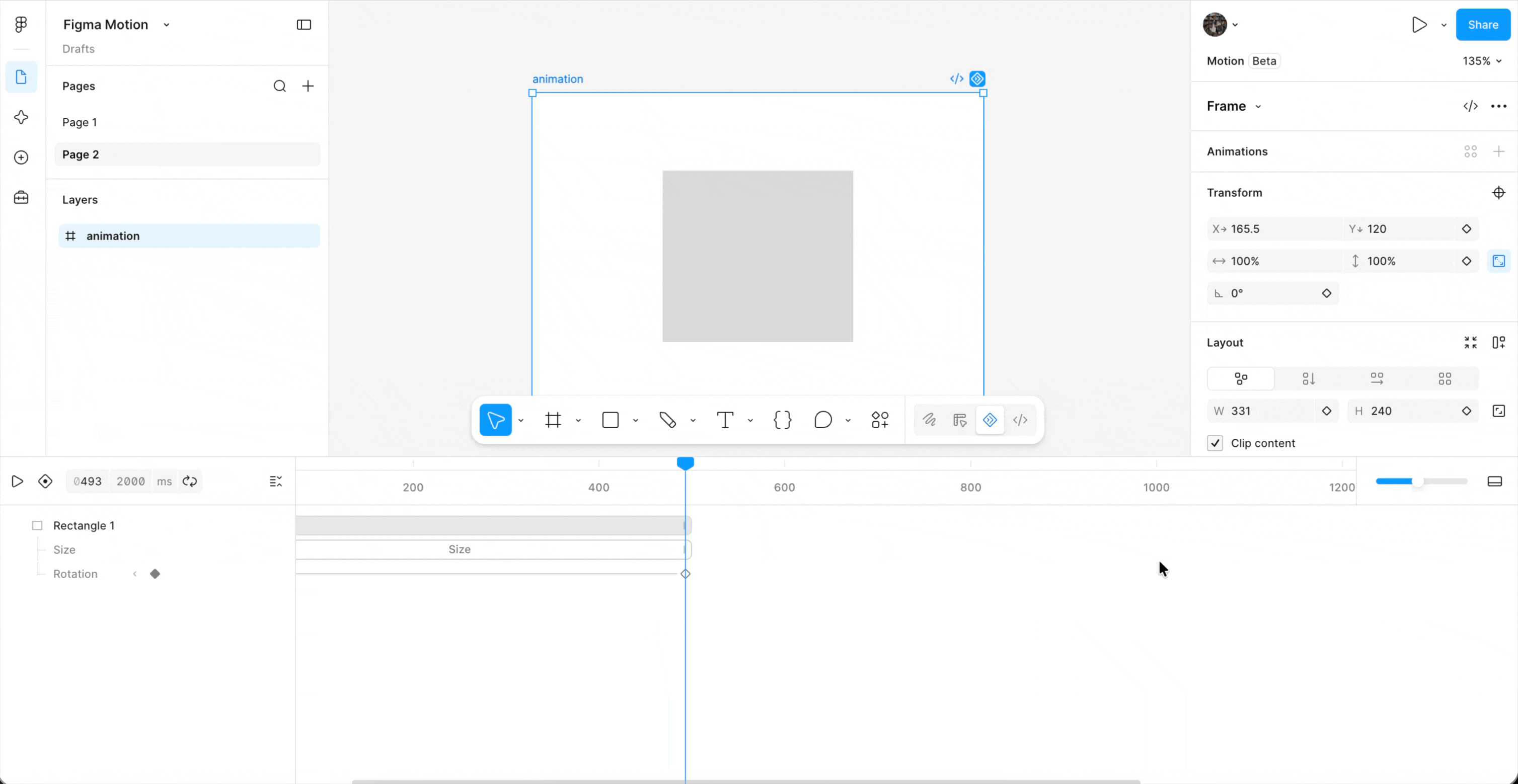Open the Actions components tool

click(880, 420)
